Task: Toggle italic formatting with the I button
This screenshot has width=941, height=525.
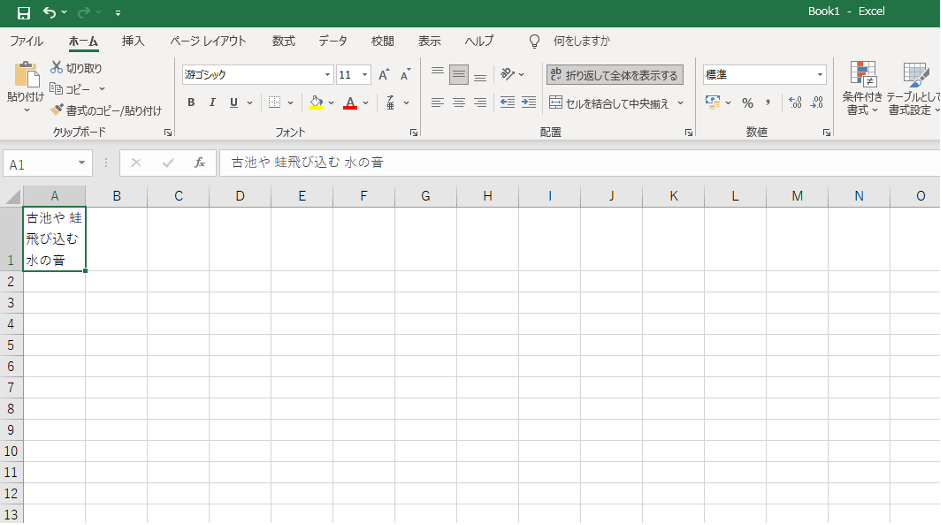Action: (x=212, y=103)
